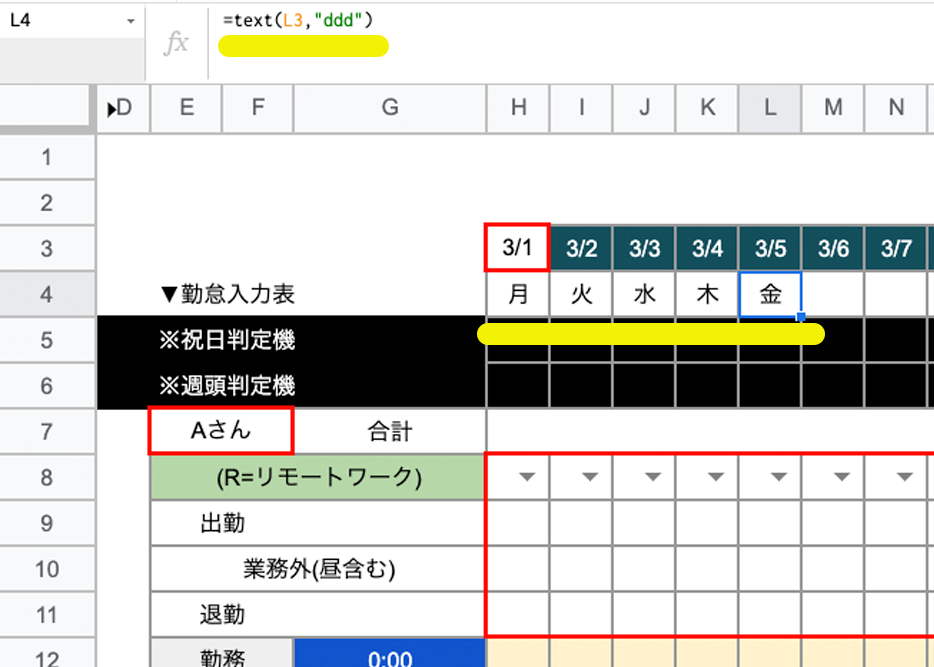934x667 pixels.
Task: Select column M header
Action: (833, 108)
